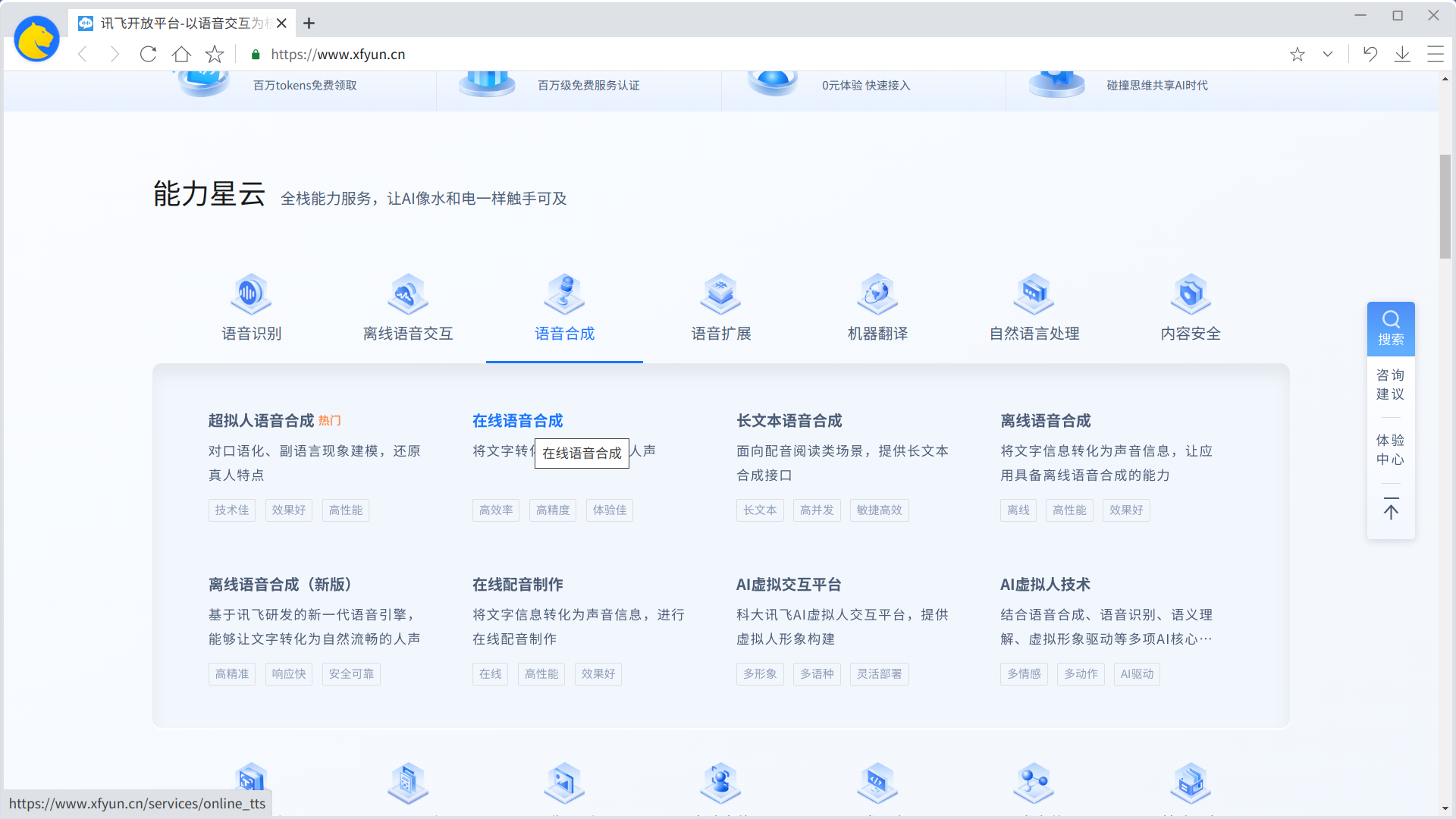Click the 语音扩展 category icon

(x=720, y=293)
